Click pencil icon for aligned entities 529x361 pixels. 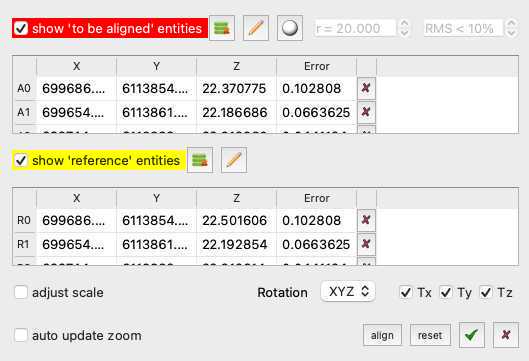click(256, 28)
